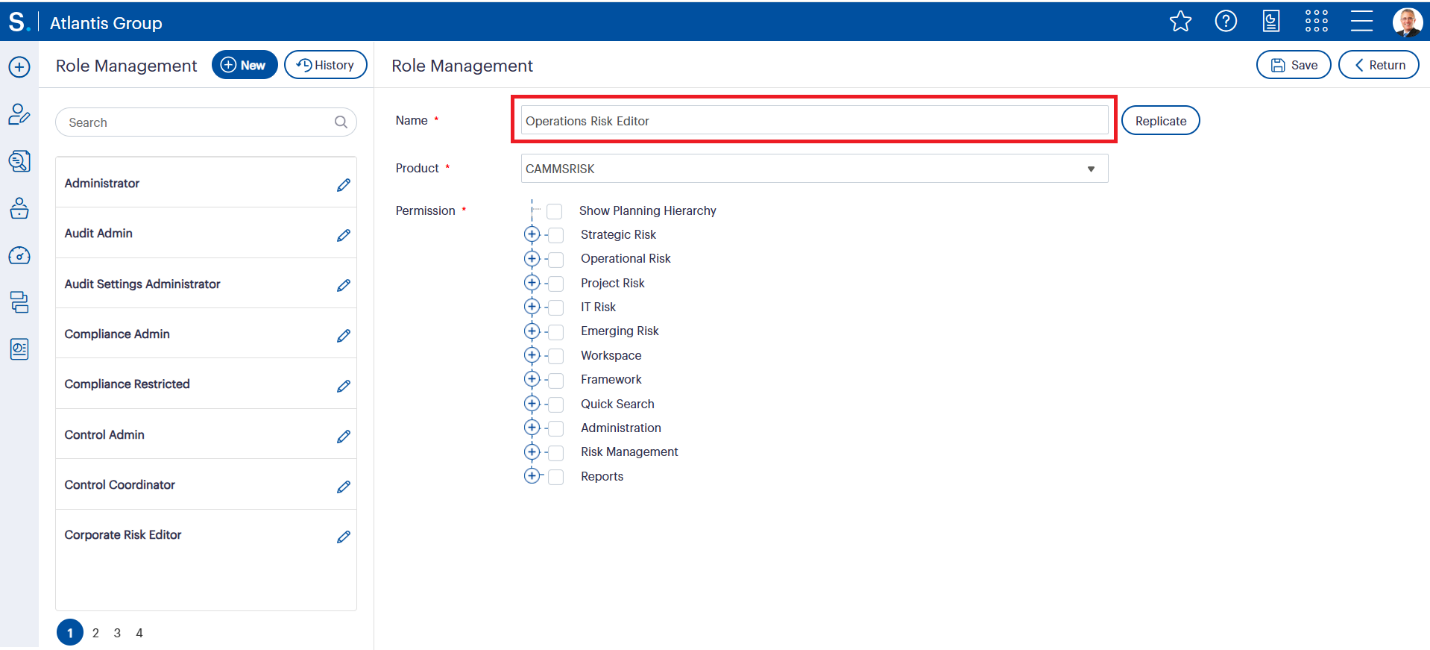Viewport: 1430px width, 650px height.
Task: Check the Quick Search permission checkbox
Action: click(x=556, y=404)
